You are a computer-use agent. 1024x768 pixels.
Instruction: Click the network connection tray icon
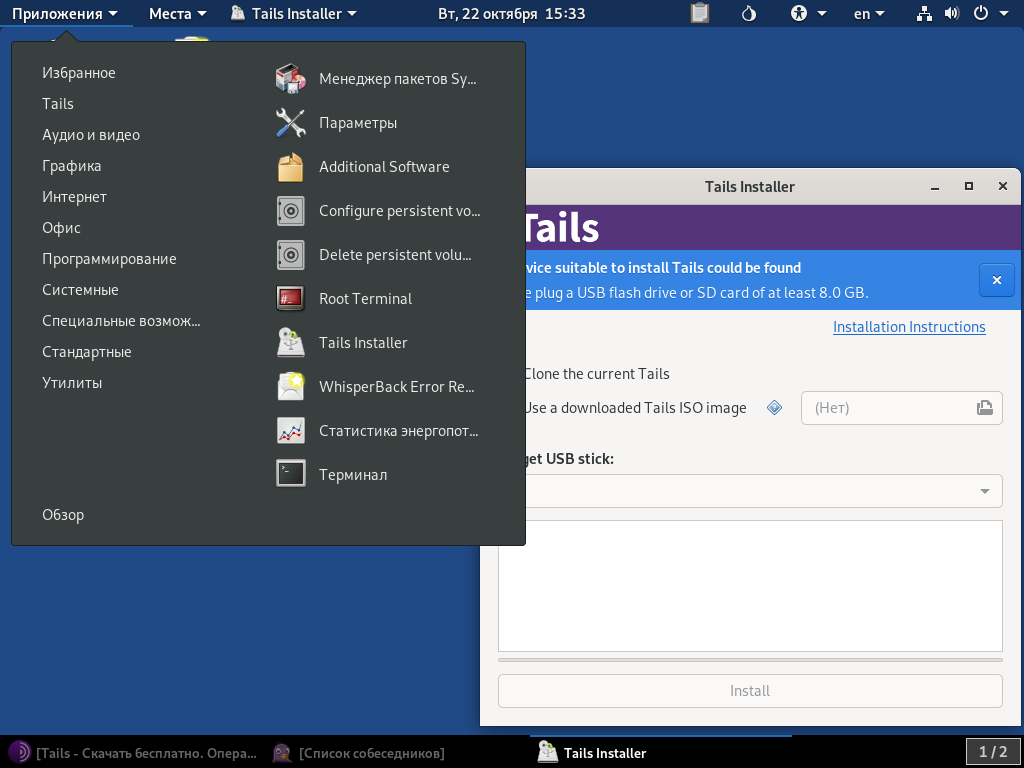924,13
